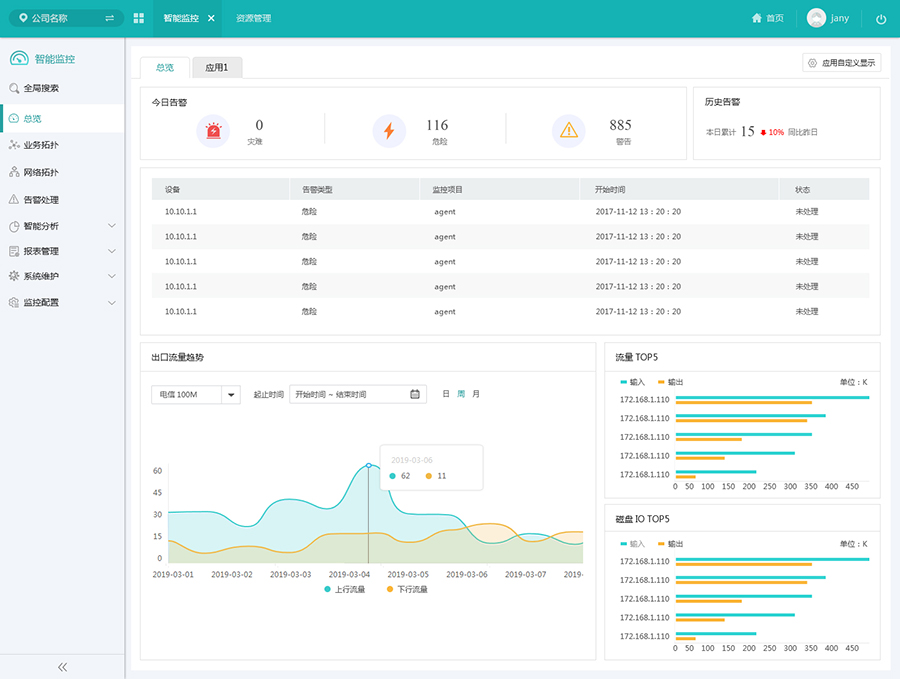Select the 周 time granularity option
The width and height of the screenshot is (900, 679).
point(461,394)
